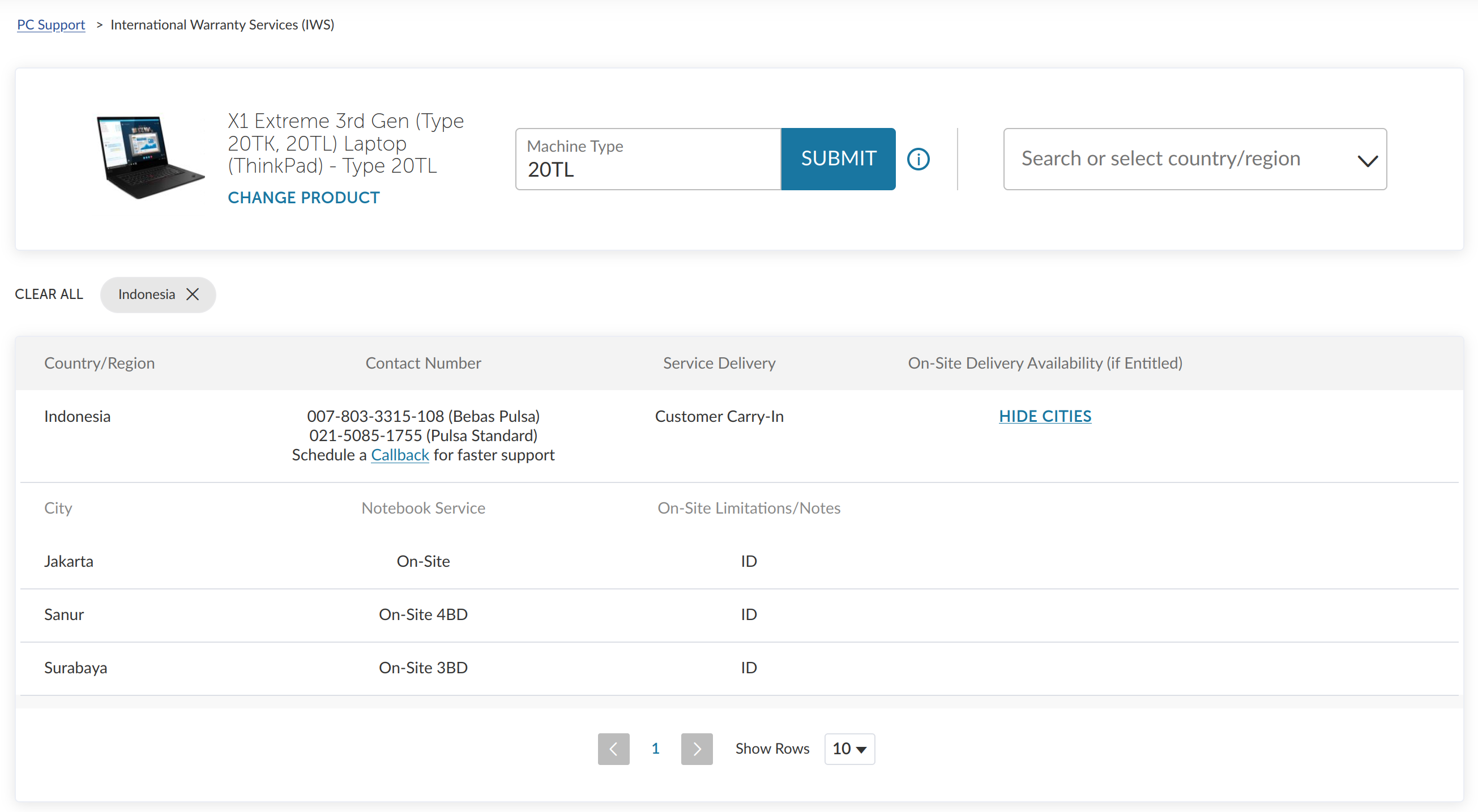Image resolution: width=1478 pixels, height=812 pixels.
Task: Submit the machine type
Action: 838,159
